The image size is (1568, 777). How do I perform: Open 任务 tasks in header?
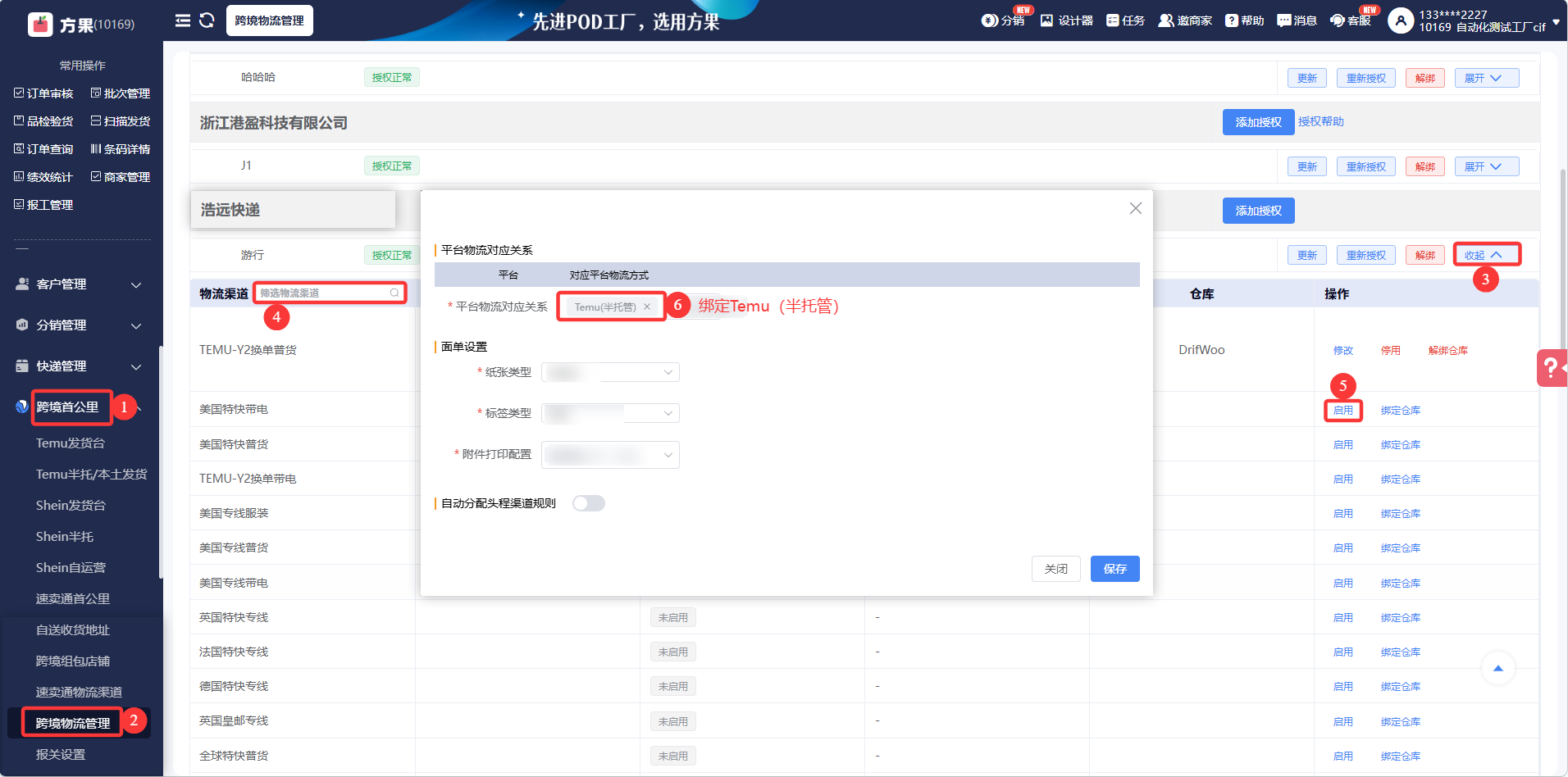pos(1126,20)
